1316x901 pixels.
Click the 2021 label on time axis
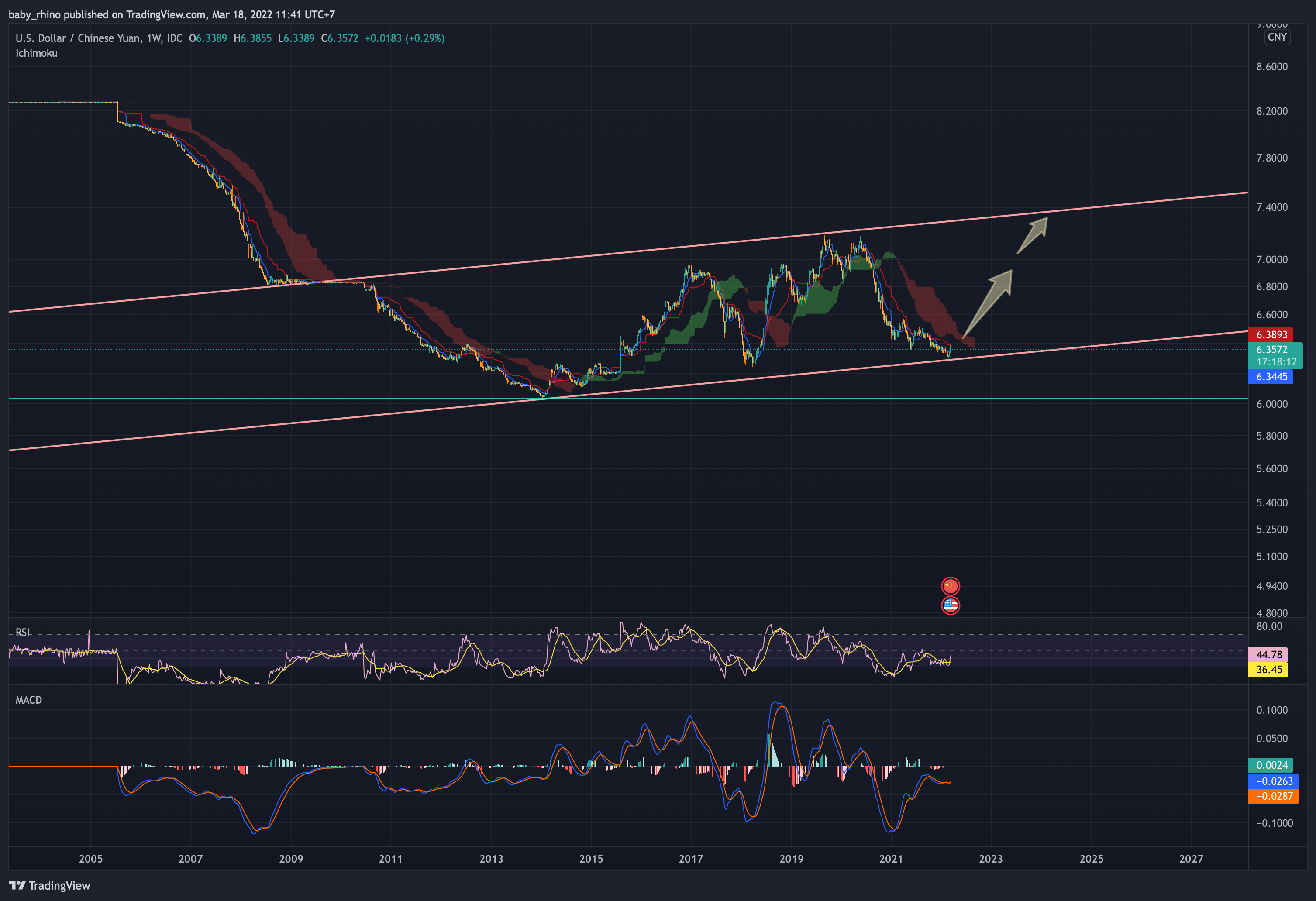pyautogui.click(x=891, y=859)
